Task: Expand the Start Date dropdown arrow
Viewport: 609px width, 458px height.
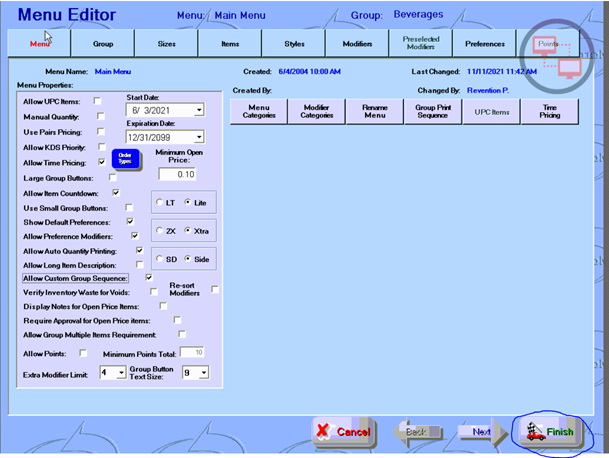Action: 199,110
